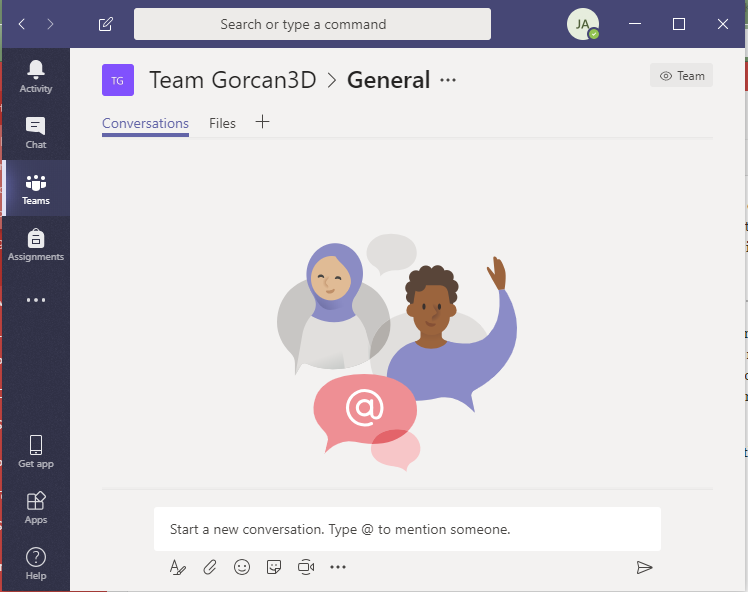Click the Start a new conversation box
The width and height of the screenshot is (748, 592).
[407, 529]
